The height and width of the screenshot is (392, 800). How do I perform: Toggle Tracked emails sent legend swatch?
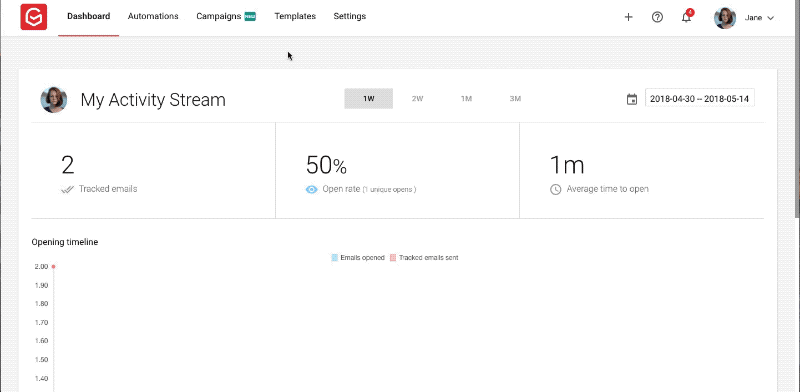pos(393,258)
